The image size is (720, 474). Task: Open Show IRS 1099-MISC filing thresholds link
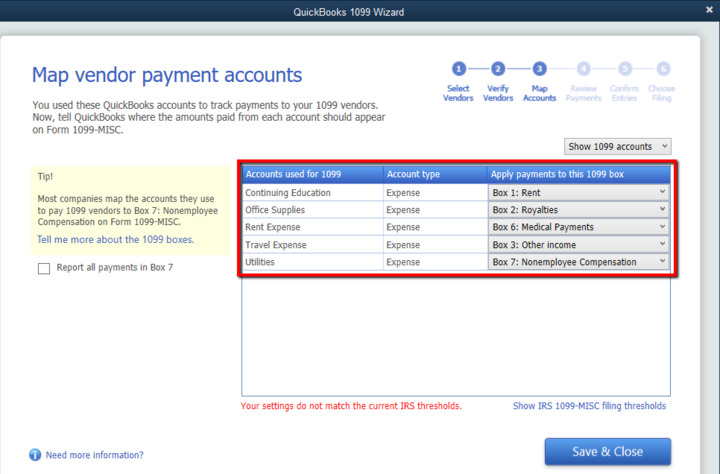(x=589, y=406)
